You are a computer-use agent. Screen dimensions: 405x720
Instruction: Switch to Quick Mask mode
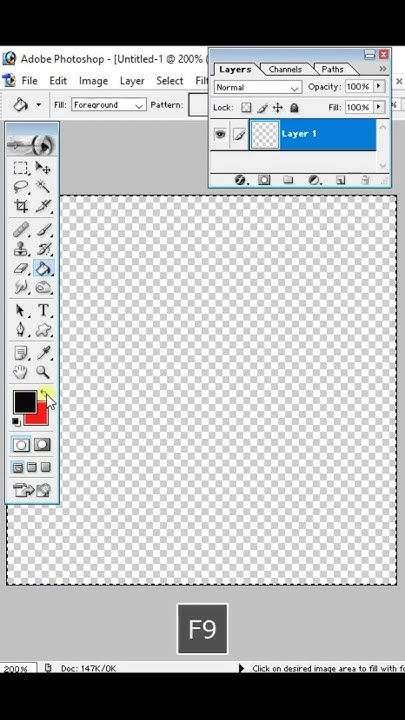point(42,444)
